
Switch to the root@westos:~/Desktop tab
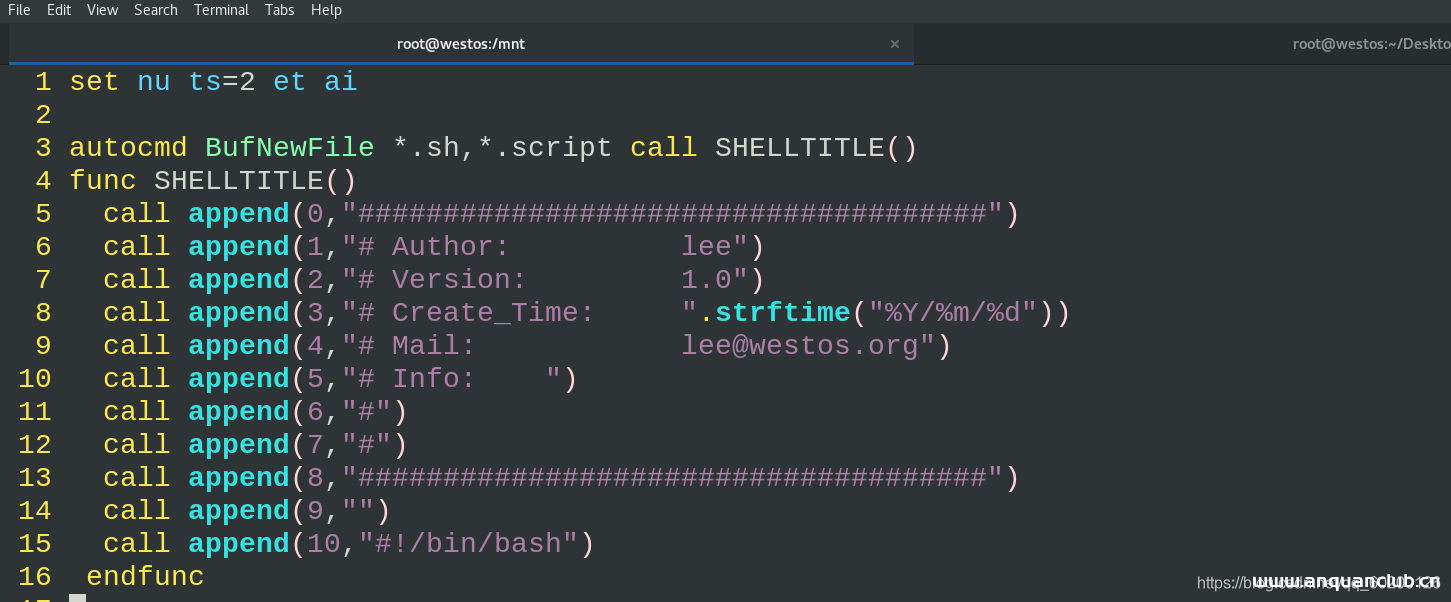coord(1370,44)
